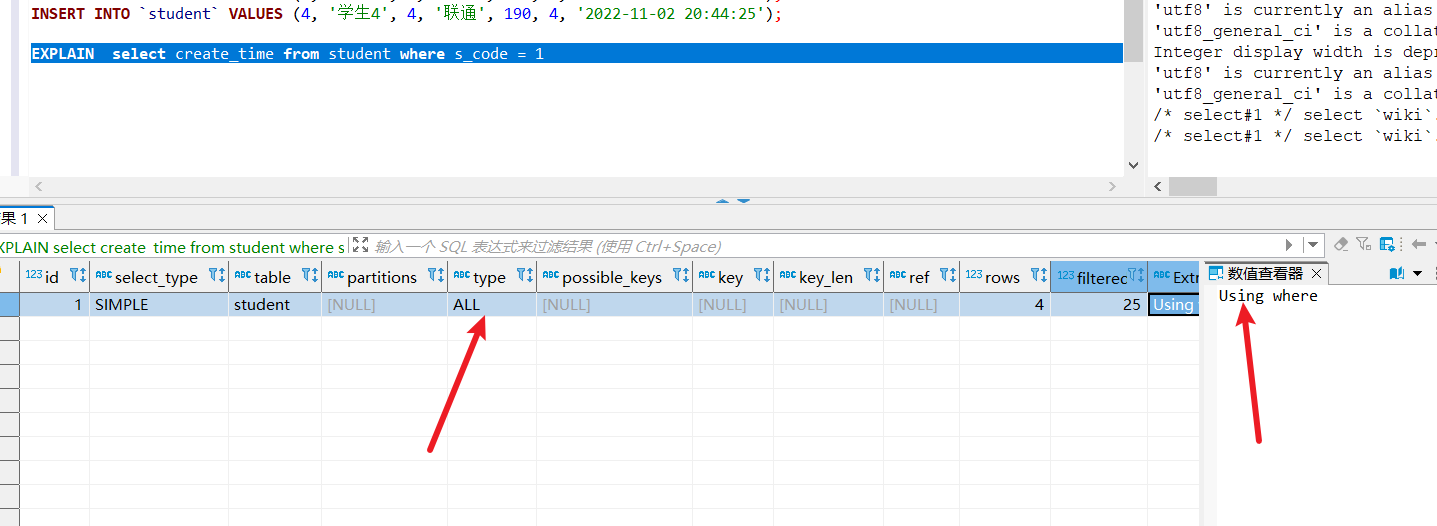This screenshot has height=526, width=1437.
Task: Open the filter history dropdown
Action: 1312,245
